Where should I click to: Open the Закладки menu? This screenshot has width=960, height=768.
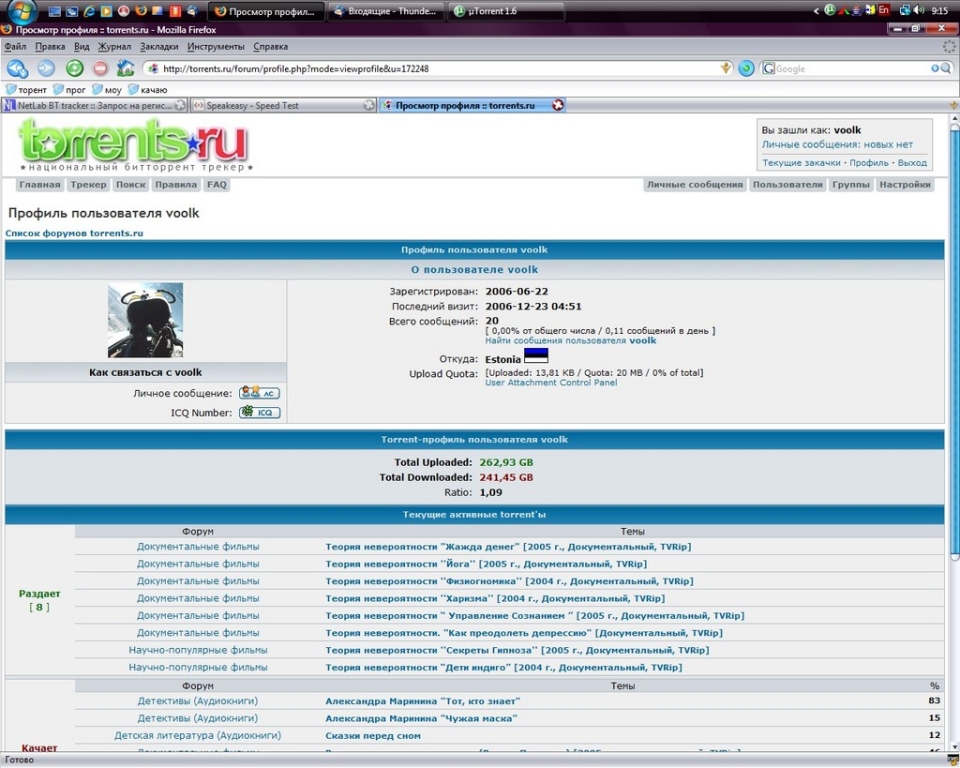[x=159, y=46]
